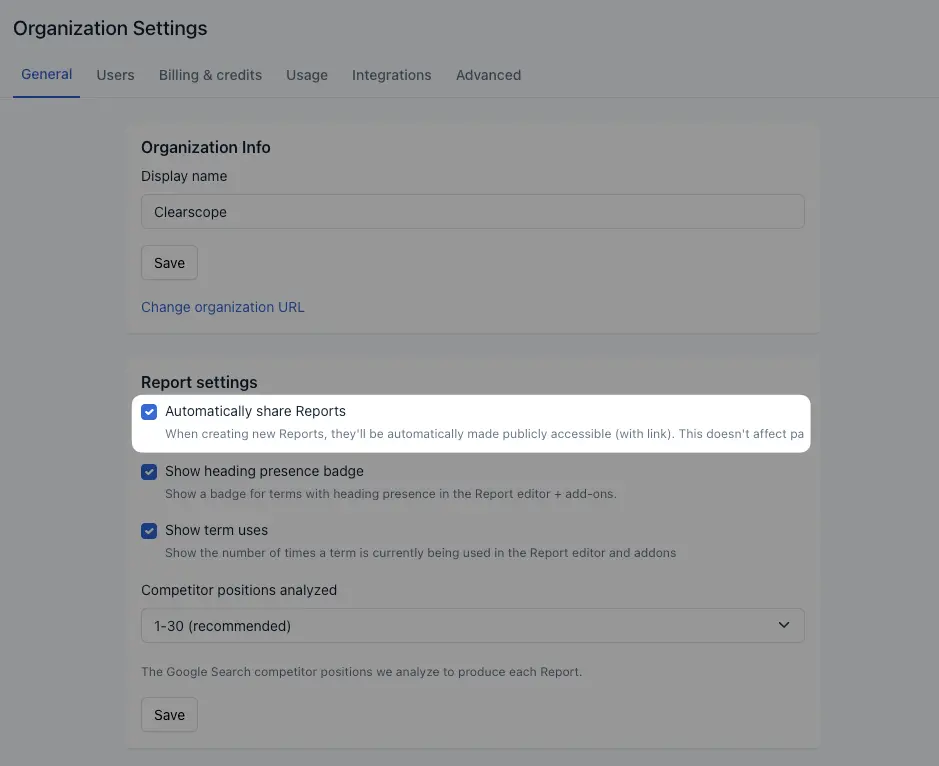
Task: Select the Advanced tab
Action: (489, 75)
